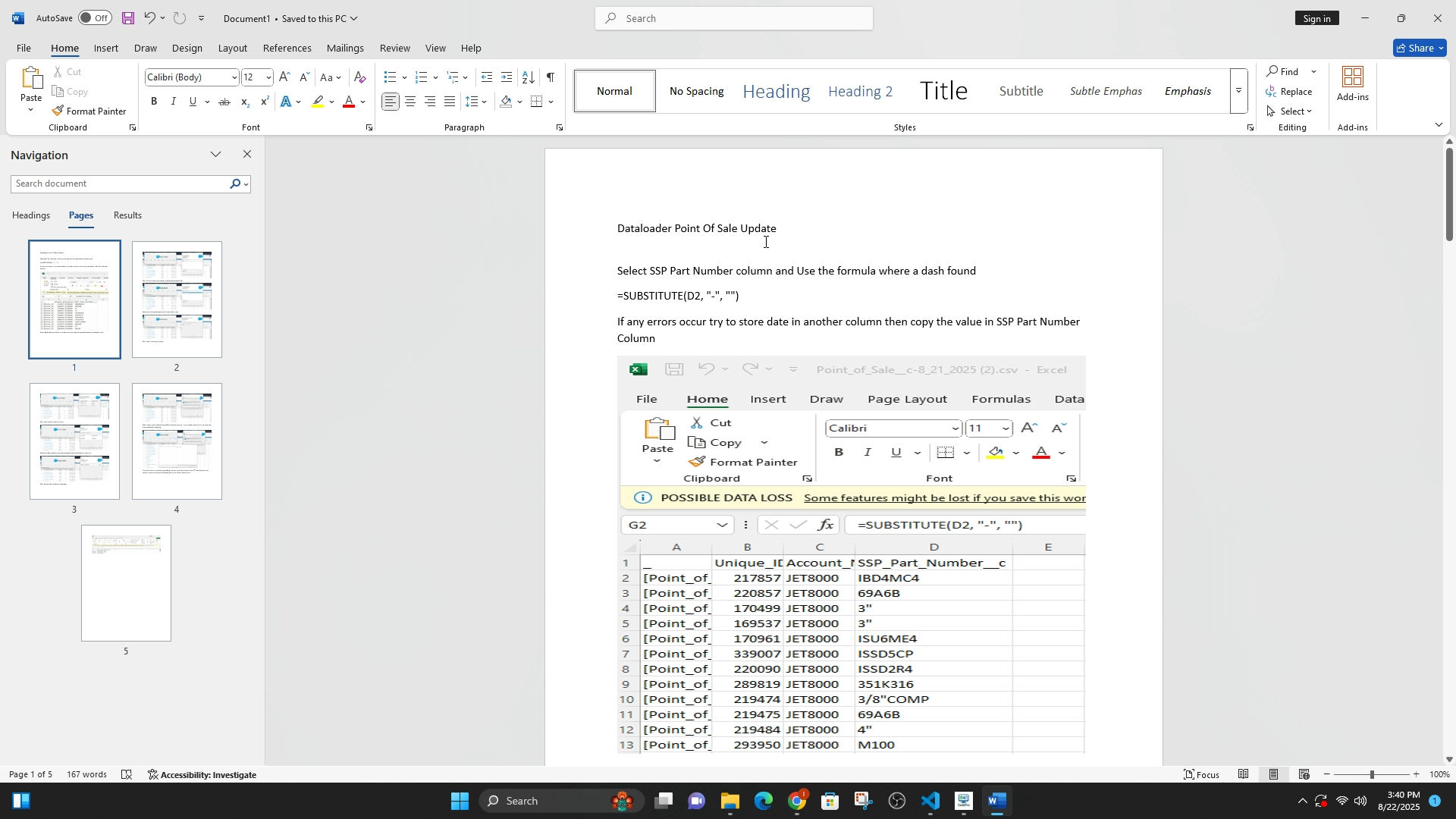Click the Replace button
Image resolution: width=1456 pixels, height=819 pixels.
point(1289,91)
